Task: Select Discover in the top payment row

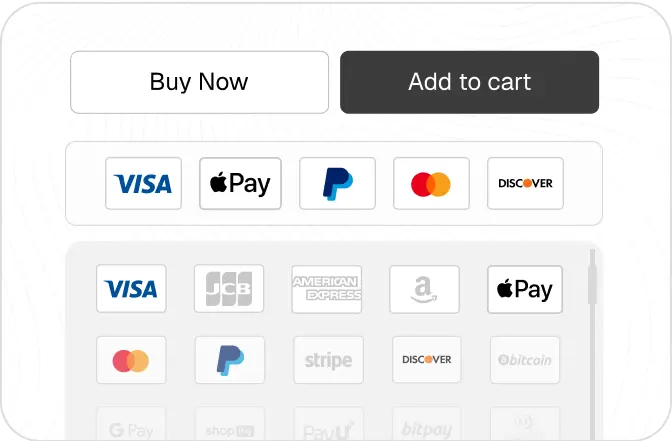Action: [x=525, y=184]
